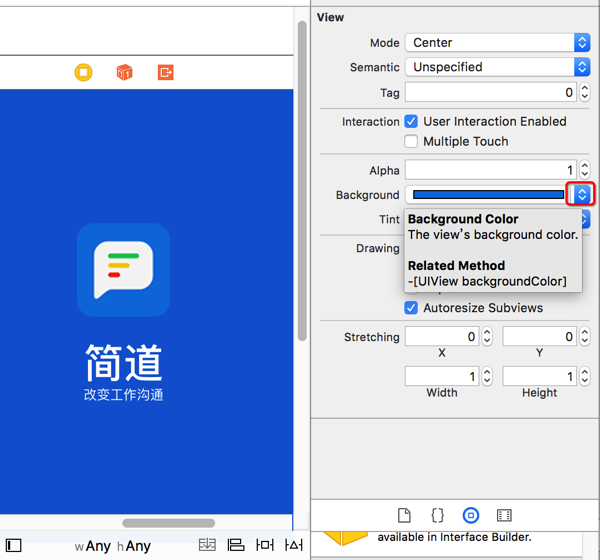Image resolution: width=600 pixels, height=560 pixels.
Task: Click the yellow View Controller icon
Action: pos(83,72)
